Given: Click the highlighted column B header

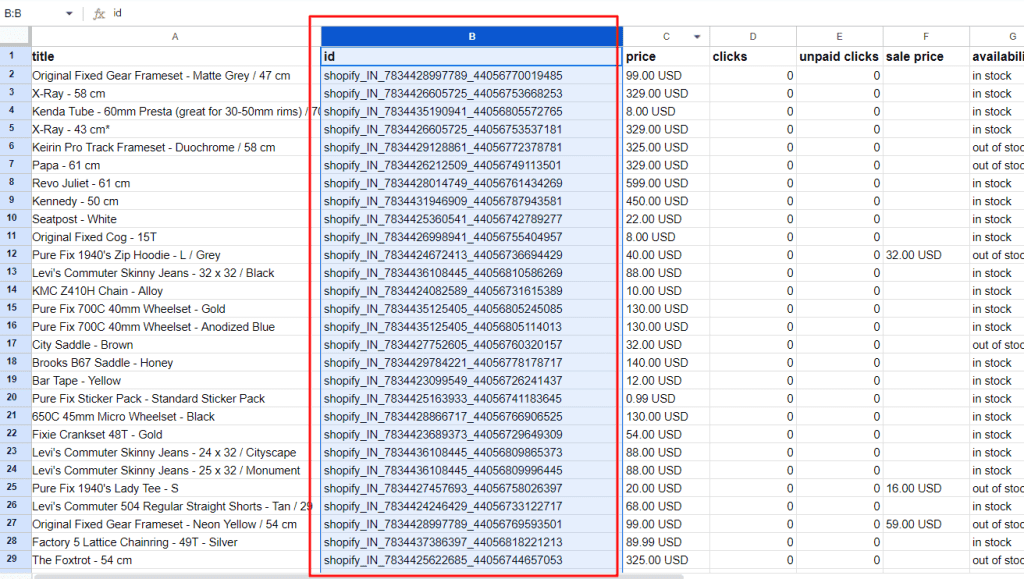Looking at the screenshot, I should [x=470, y=36].
